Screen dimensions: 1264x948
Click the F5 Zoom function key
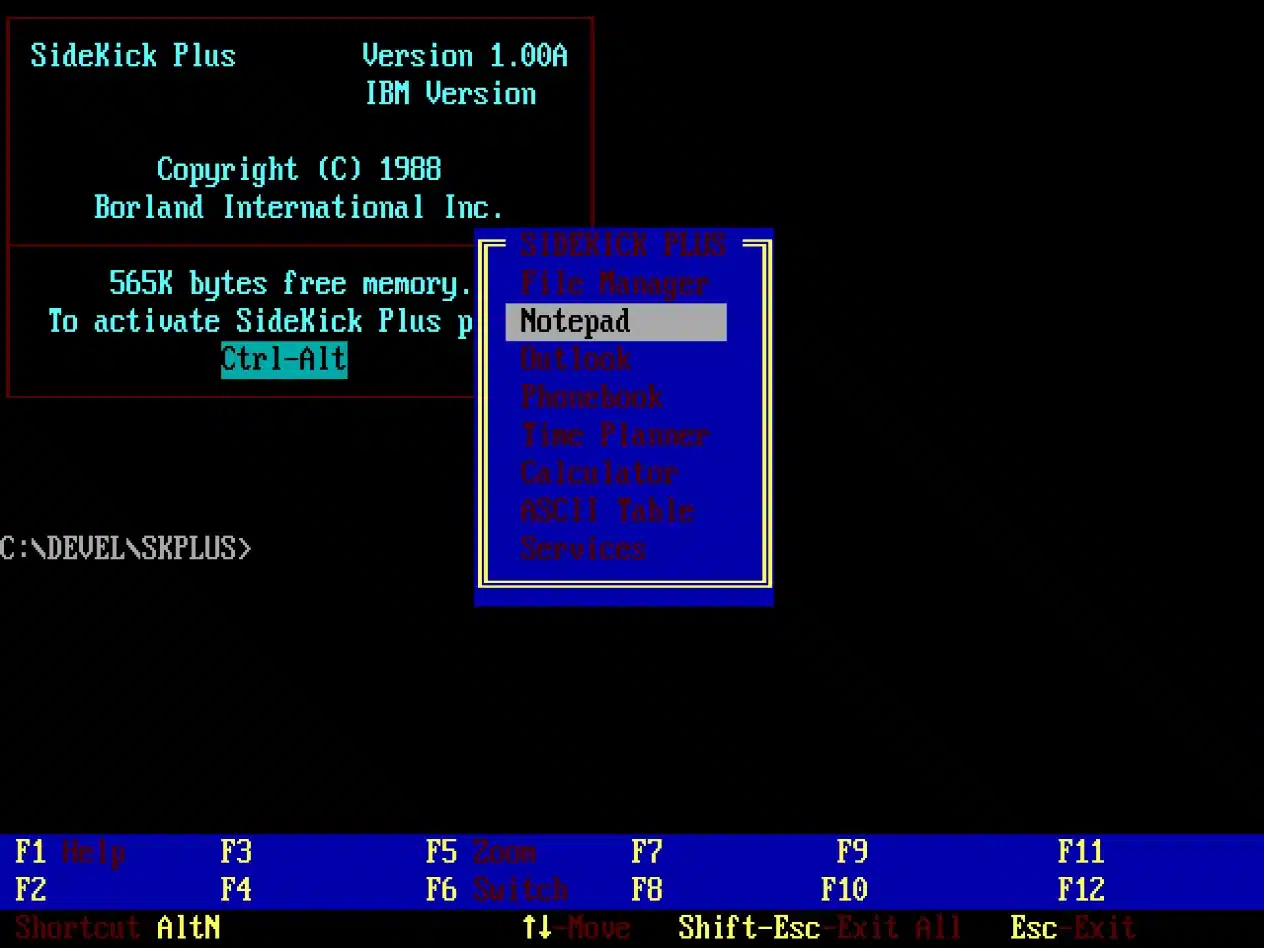coord(481,852)
